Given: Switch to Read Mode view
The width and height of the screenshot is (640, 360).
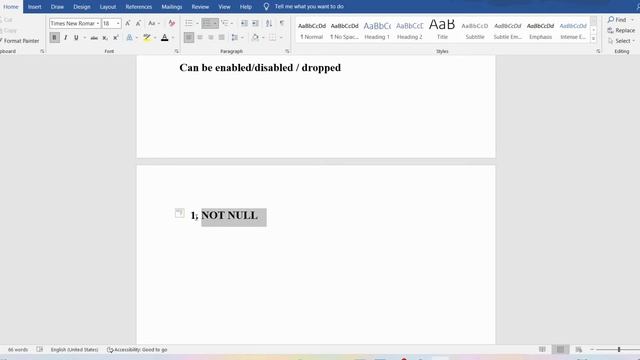Looking at the screenshot, I should pyautogui.click(x=542, y=349).
